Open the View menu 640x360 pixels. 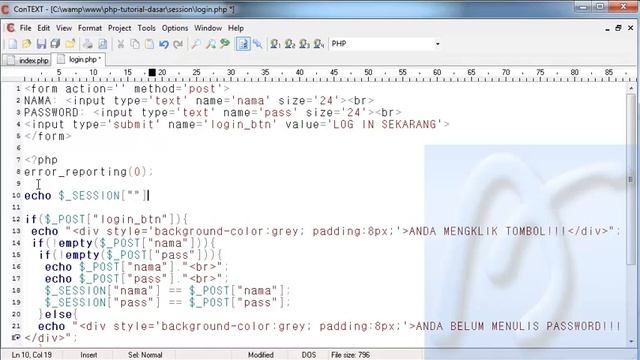(x=64, y=28)
